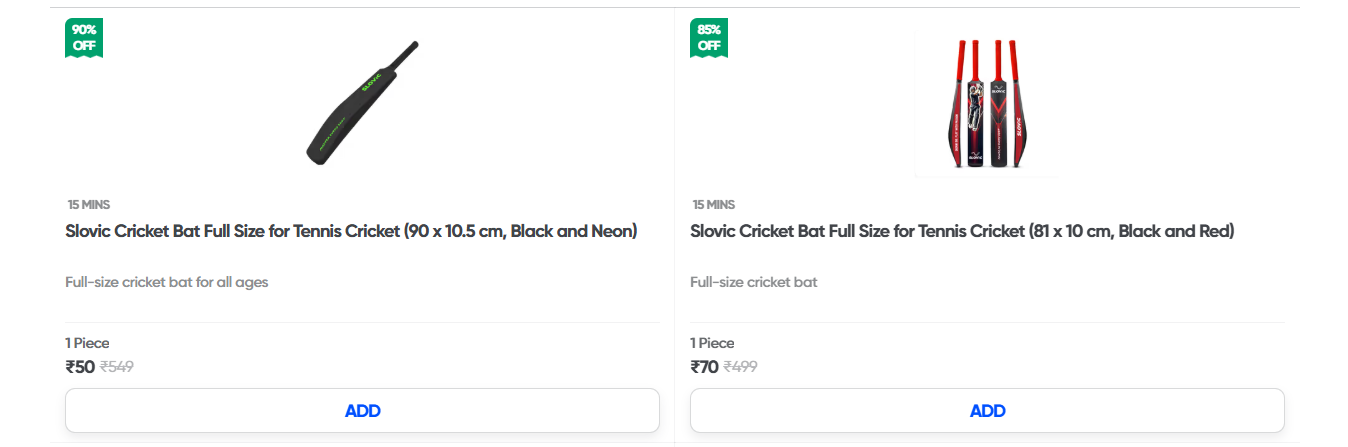
Task: Add the ₹70 Black and Red bat
Action: [x=987, y=411]
